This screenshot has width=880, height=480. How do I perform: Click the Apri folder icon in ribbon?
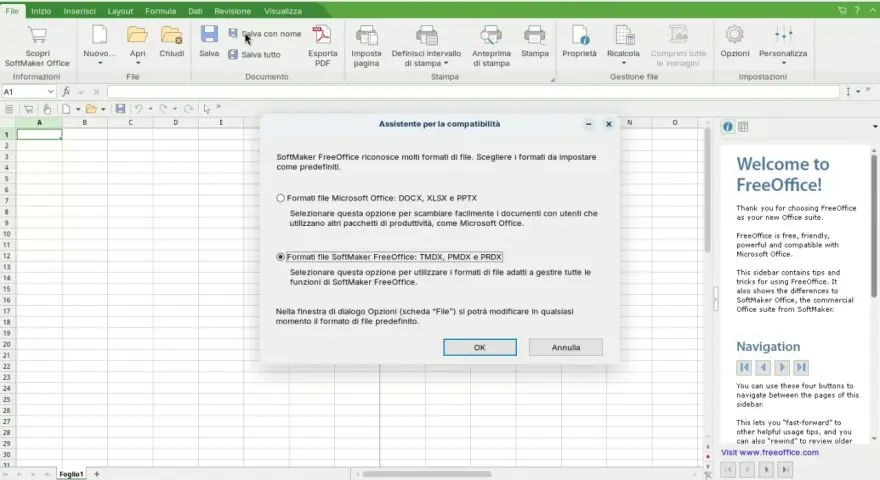point(138,35)
